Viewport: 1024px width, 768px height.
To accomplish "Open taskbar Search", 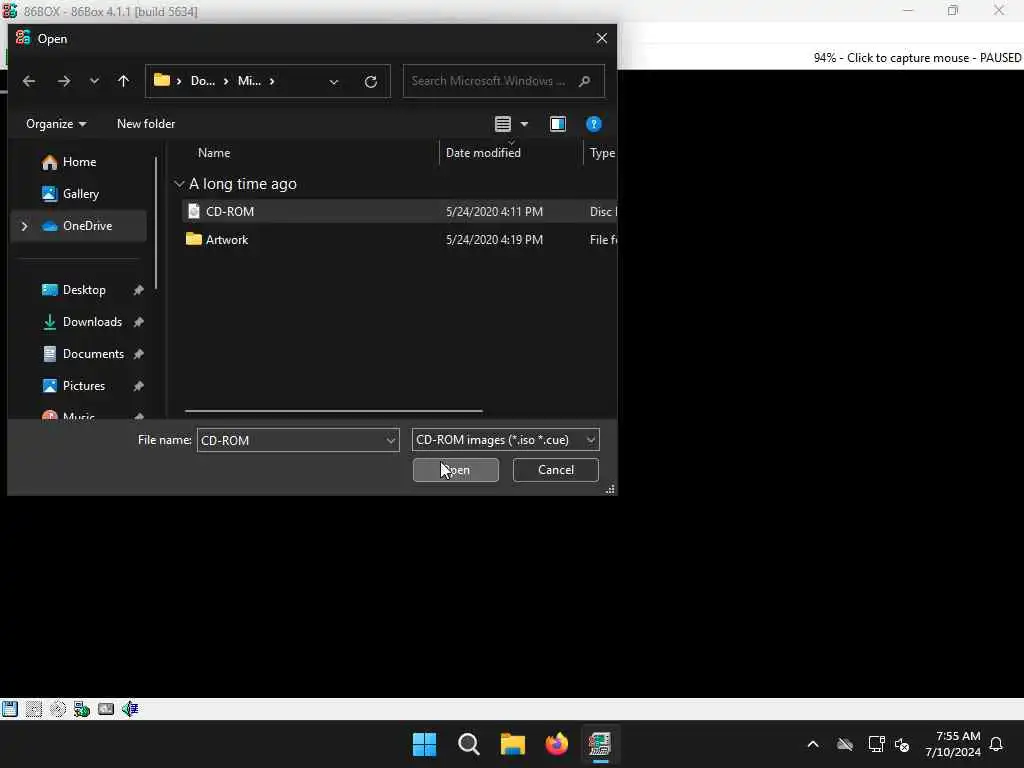I will [x=469, y=744].
